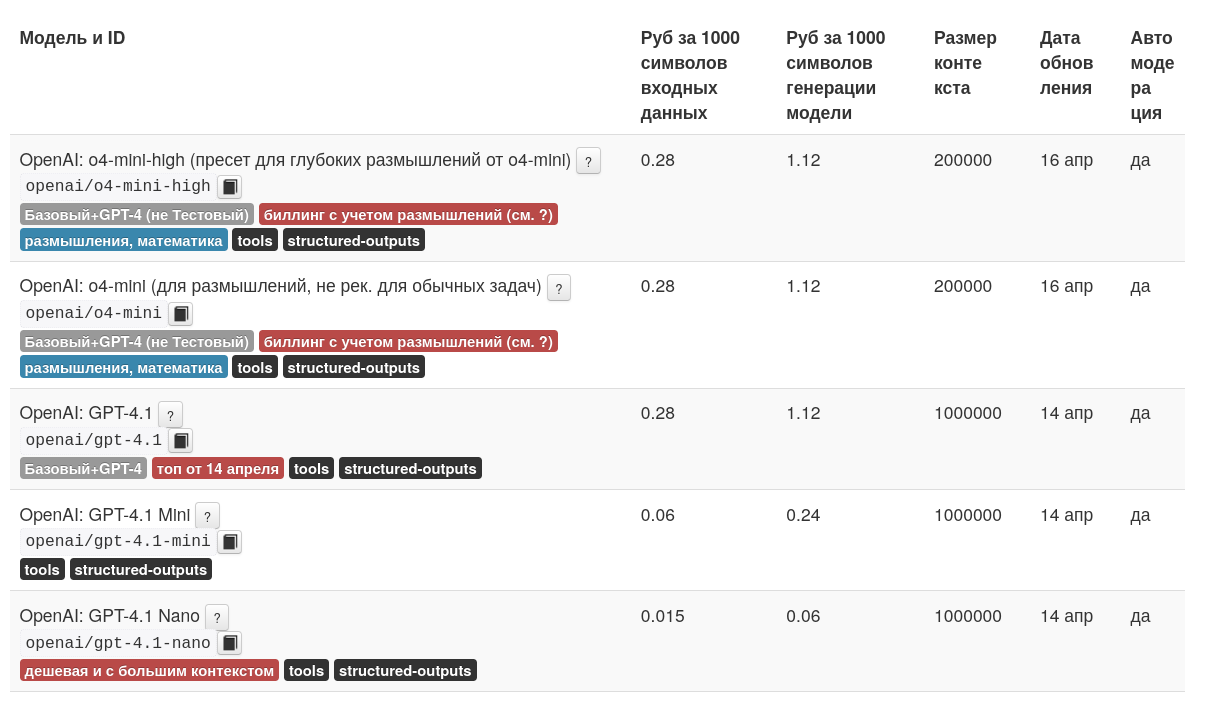This screenshot has height=701, width=1207.
Task: Click structured-outputs tag in GPT-4.1 Nano row
Action: click(x=405, y=670)
